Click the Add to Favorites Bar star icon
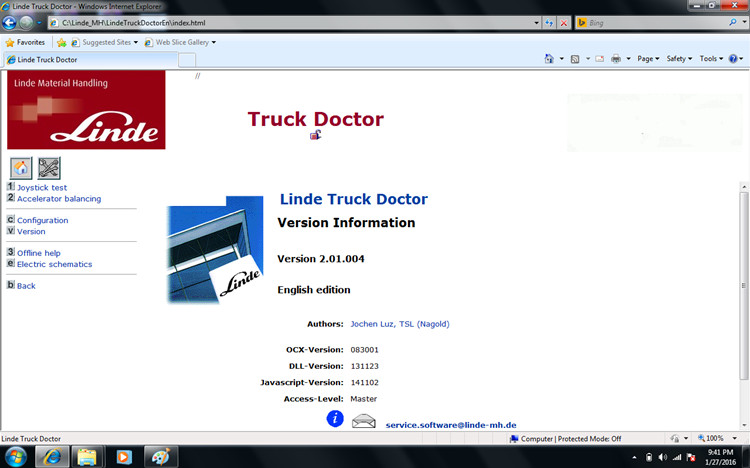 pyautogui.click(x=61, y=43)
